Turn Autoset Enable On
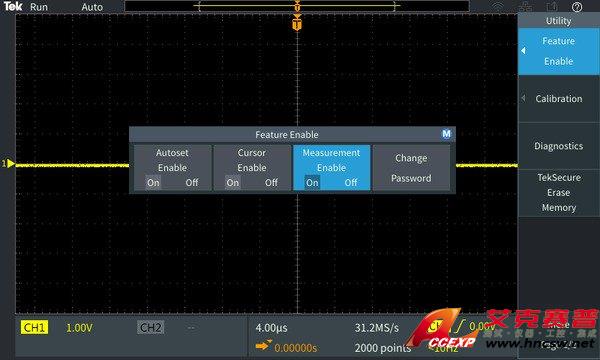600x360 pixels. 153,182
